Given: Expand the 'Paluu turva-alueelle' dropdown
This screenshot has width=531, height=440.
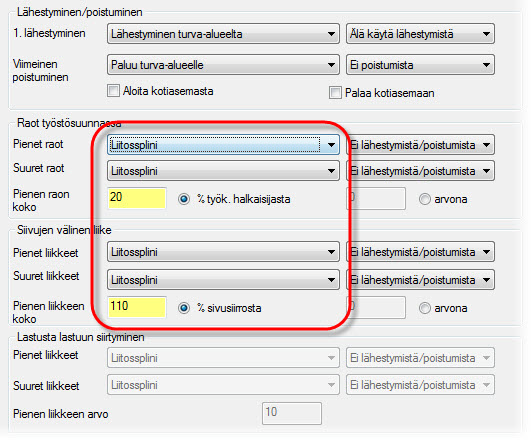Looking at the screenshot, I should 223,65.
